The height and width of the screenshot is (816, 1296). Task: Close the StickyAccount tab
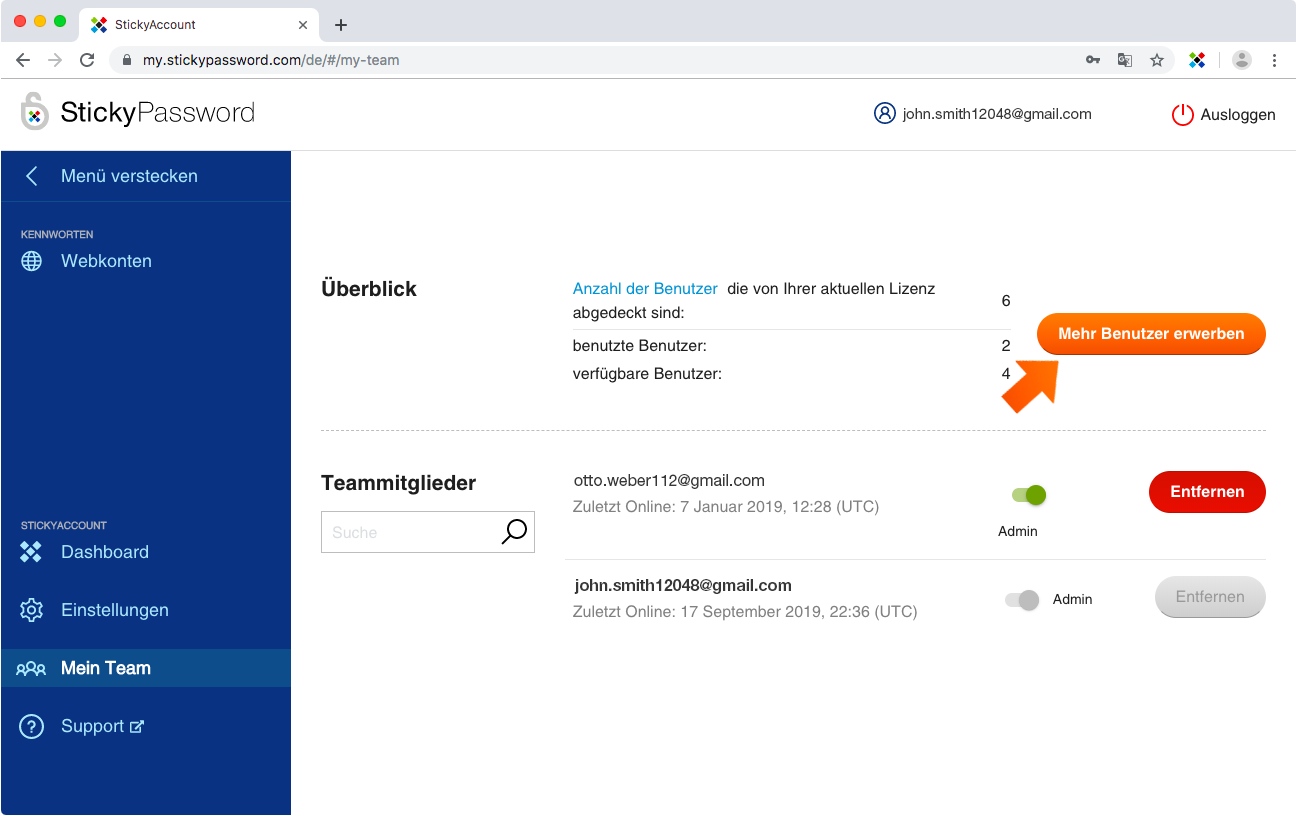pyautogui.click(x=303, y=25)
